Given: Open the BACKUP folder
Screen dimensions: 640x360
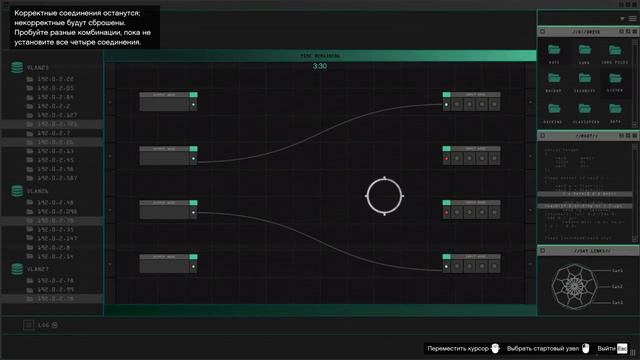Looking at the screenshot, I should coord(554,82).
